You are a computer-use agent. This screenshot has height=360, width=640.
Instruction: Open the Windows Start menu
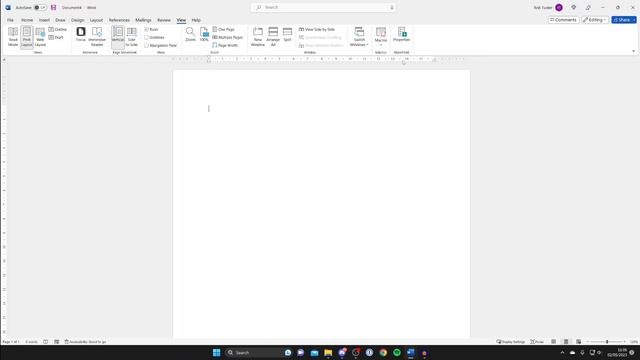[216, 353]
